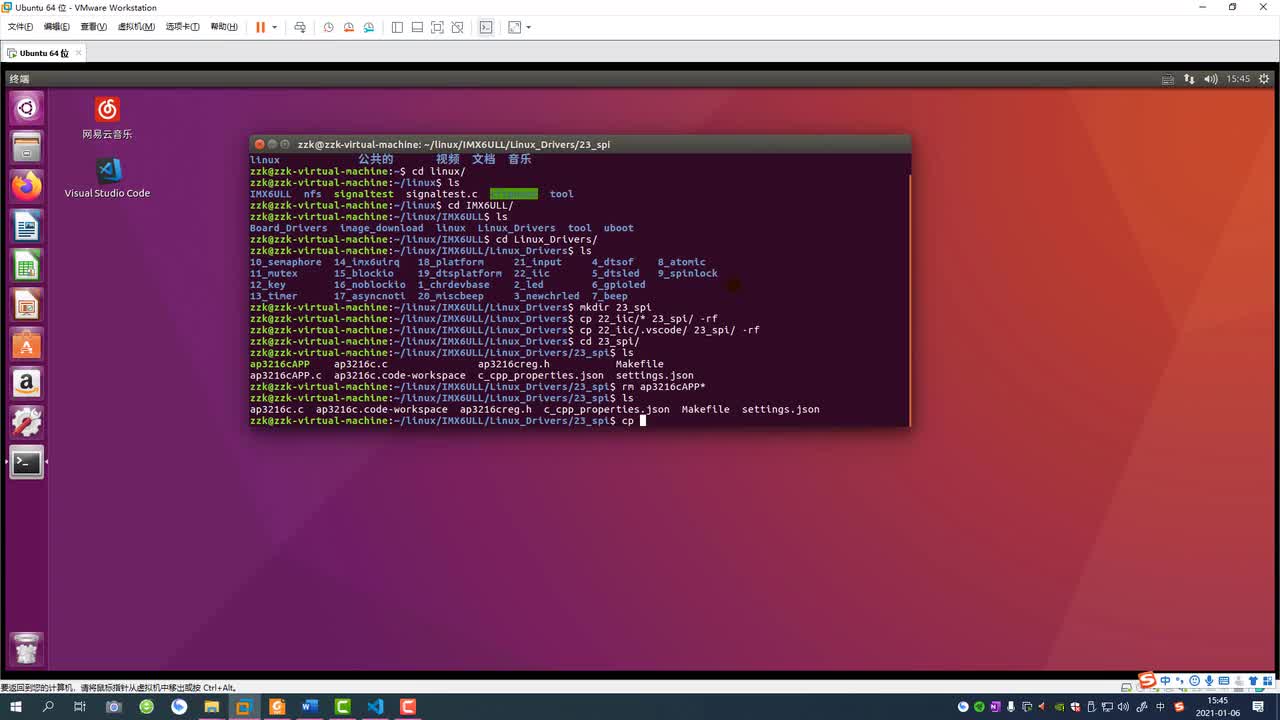The width and height of the screenshot is (1280, 720).
Task: Close the Ubuntu 64 位 tab
Action: point(78,53)
